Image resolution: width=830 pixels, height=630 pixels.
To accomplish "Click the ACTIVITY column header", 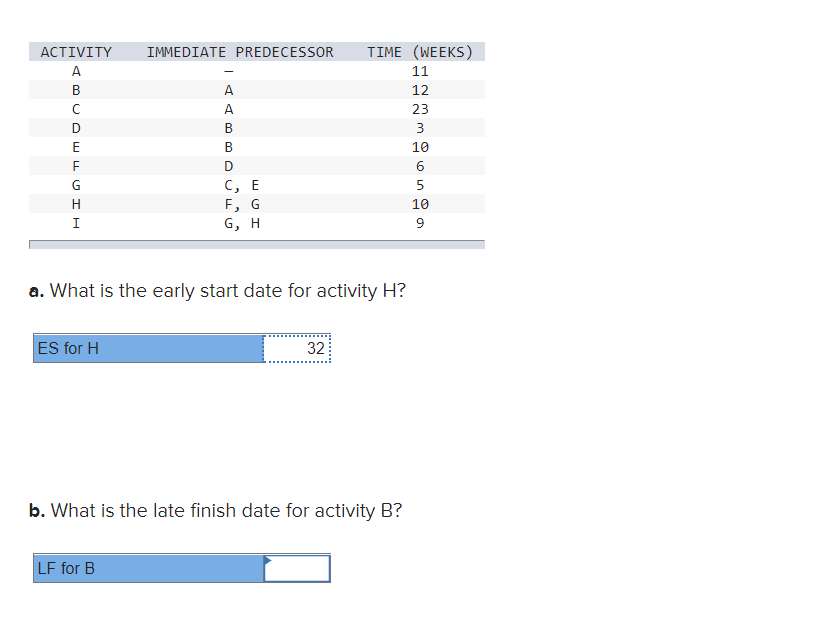I will click(x=77, y=52).
